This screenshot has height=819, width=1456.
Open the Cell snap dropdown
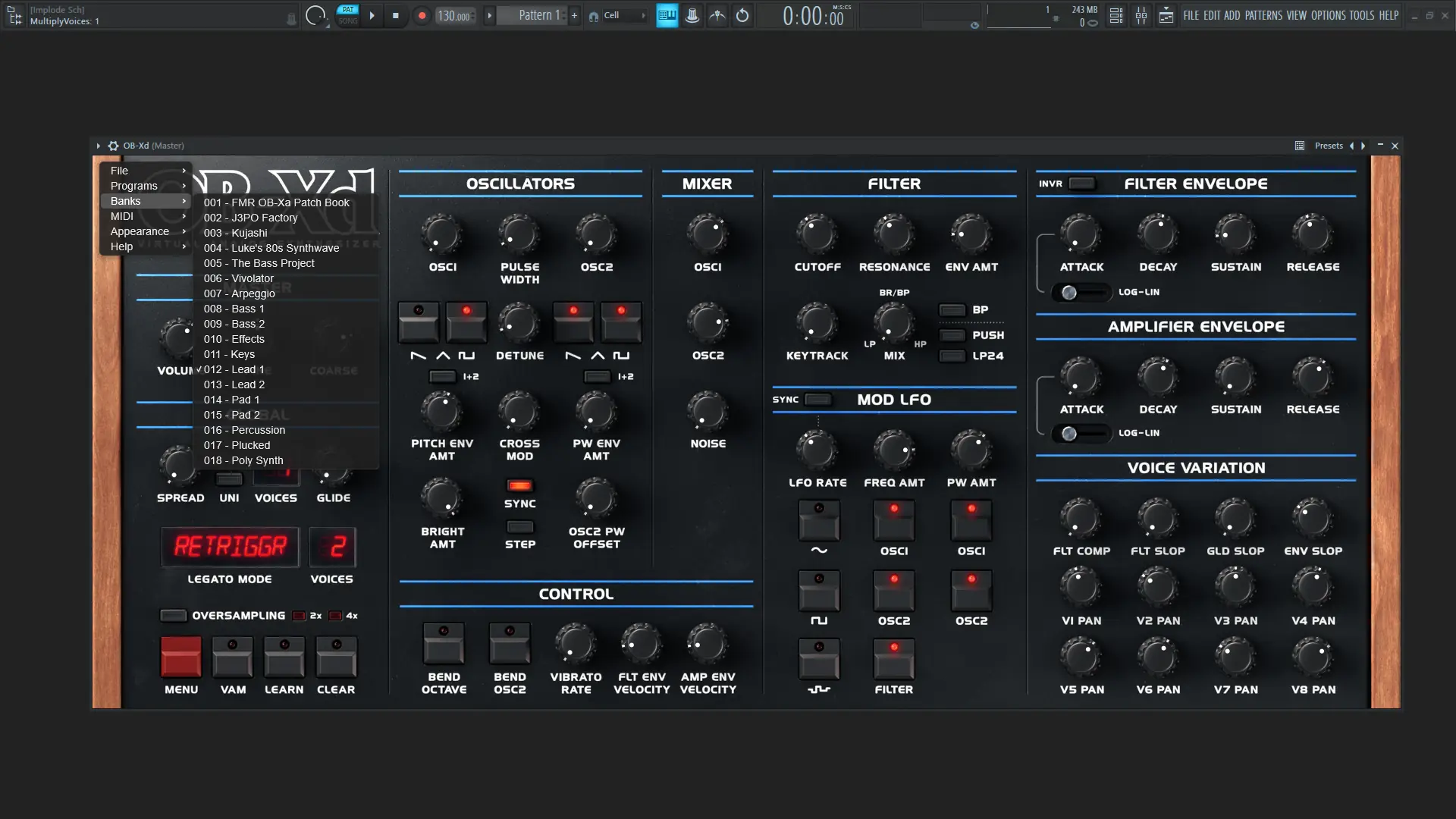pyautogui.click(x=625, y=15)
